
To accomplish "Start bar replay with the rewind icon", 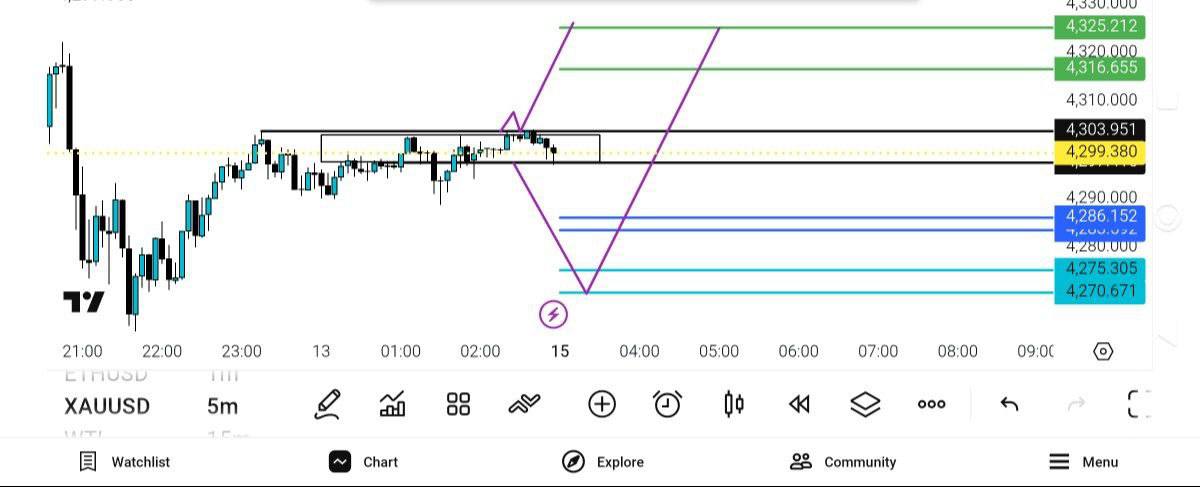I will (798, 404).
